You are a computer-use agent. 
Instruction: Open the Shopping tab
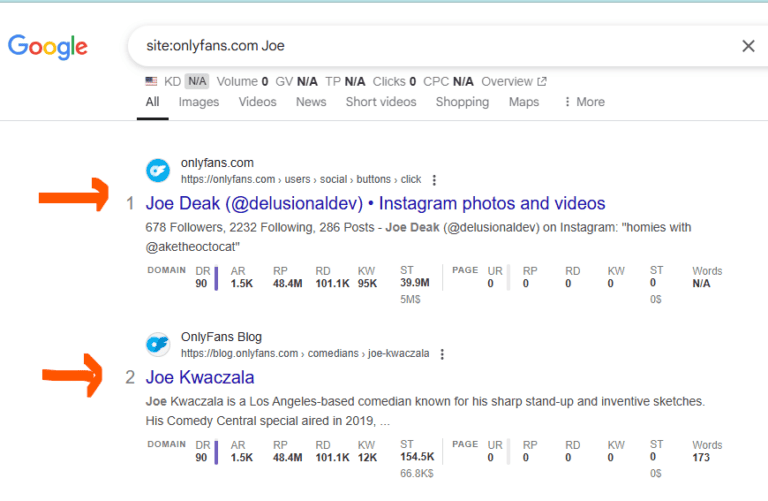click(x=462, y=102)
